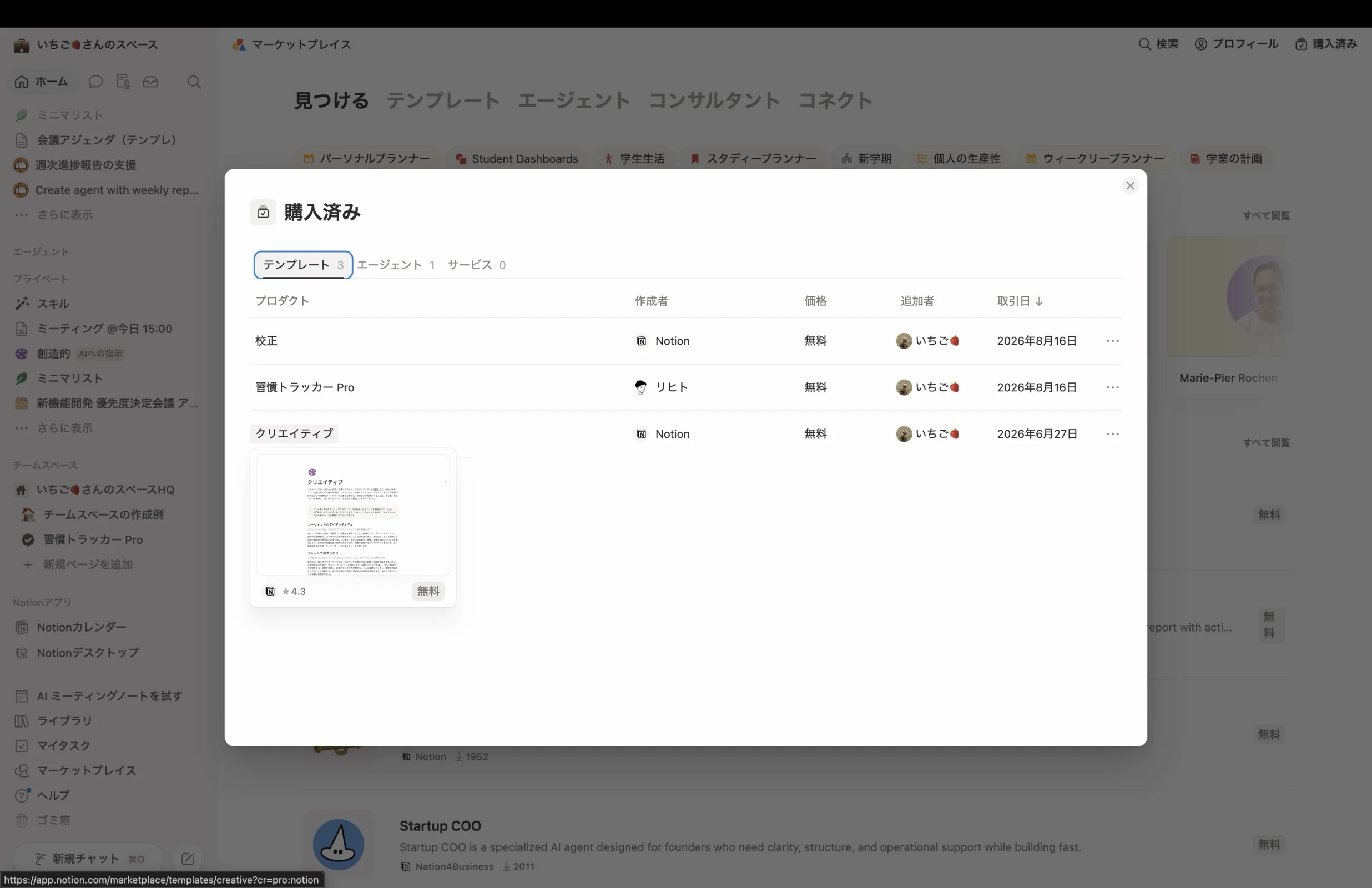Go to ホーム in the sidebar

[42, 82]
